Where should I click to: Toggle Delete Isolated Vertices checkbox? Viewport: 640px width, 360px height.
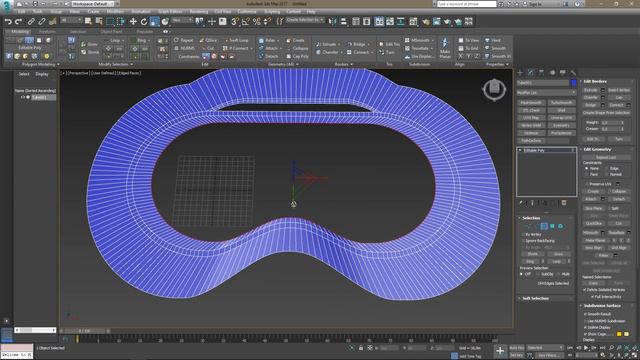pos(585,289)
